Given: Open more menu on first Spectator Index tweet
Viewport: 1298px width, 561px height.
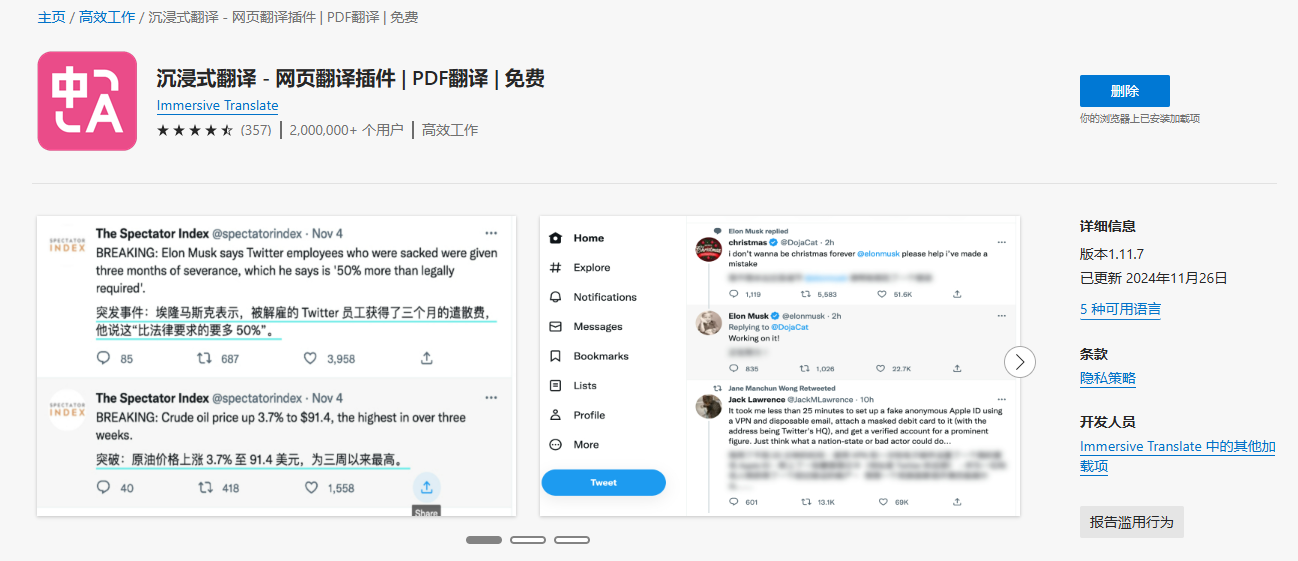Looking at the screenshot, I should coord(491,233).
